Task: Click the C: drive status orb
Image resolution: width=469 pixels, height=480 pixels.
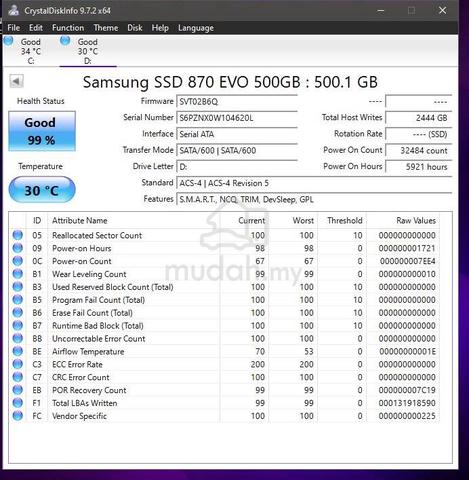Action: pyautogui.click(x=8, y=41)
